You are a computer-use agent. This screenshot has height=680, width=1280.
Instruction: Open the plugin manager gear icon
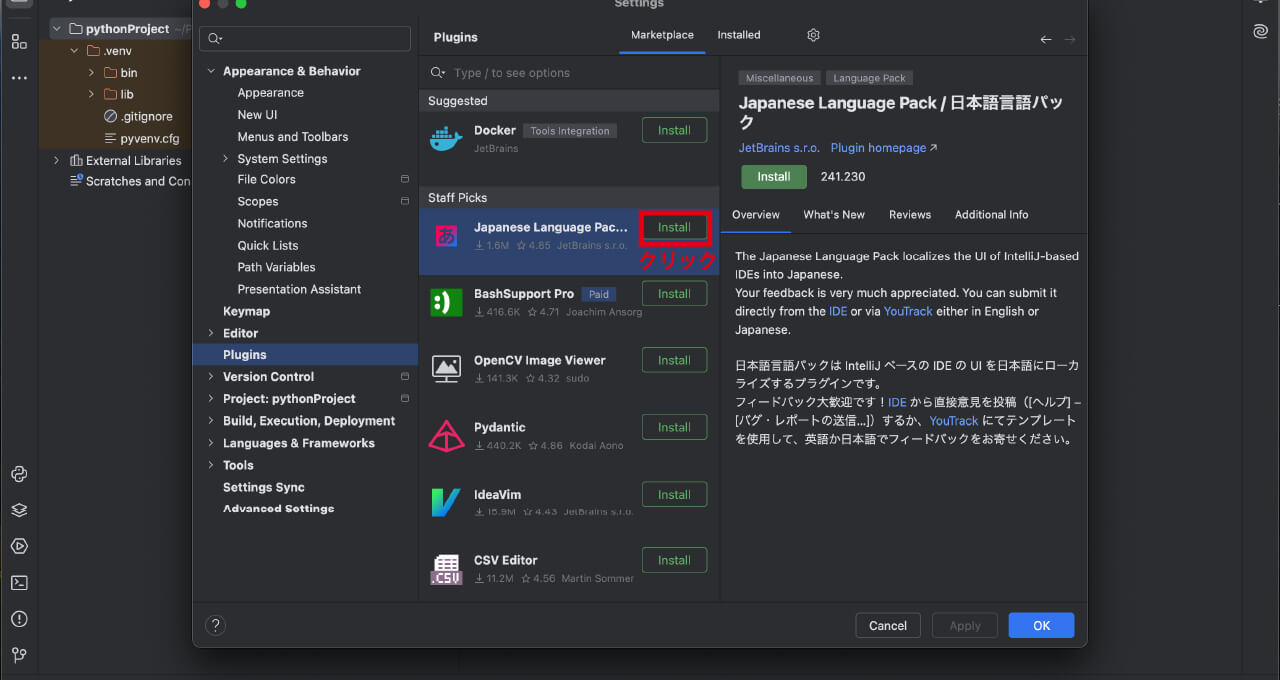coord(812,35)
